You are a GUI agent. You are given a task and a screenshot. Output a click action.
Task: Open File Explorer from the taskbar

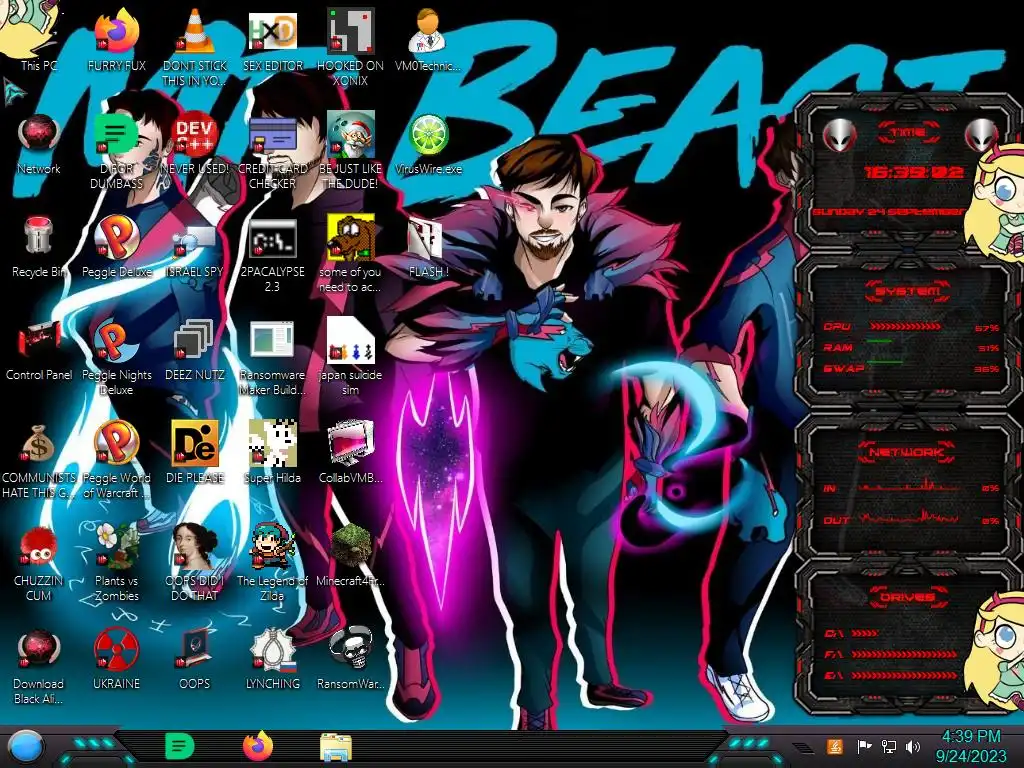[x=336, y=747]
